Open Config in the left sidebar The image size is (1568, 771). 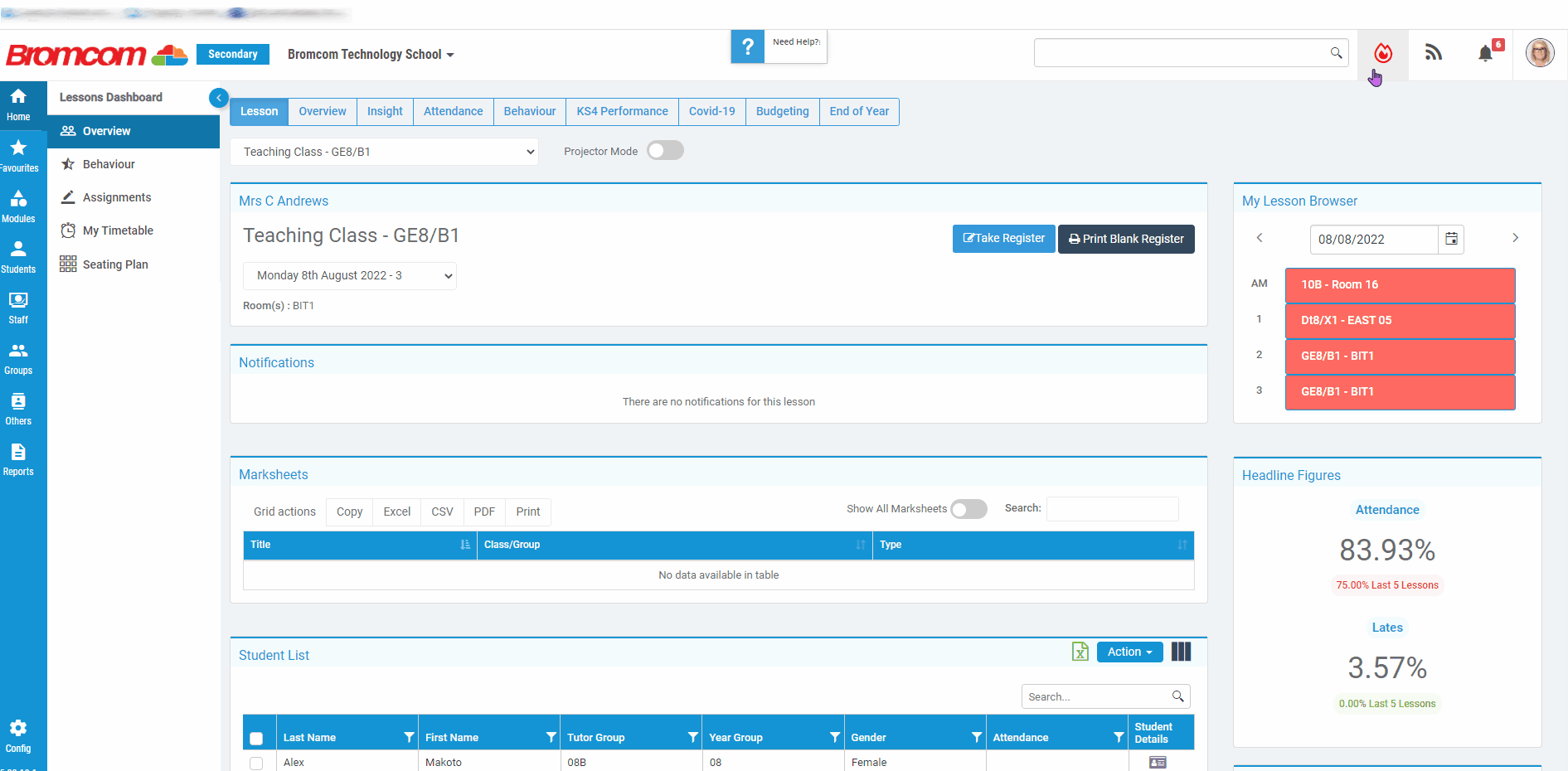(18, 735)
